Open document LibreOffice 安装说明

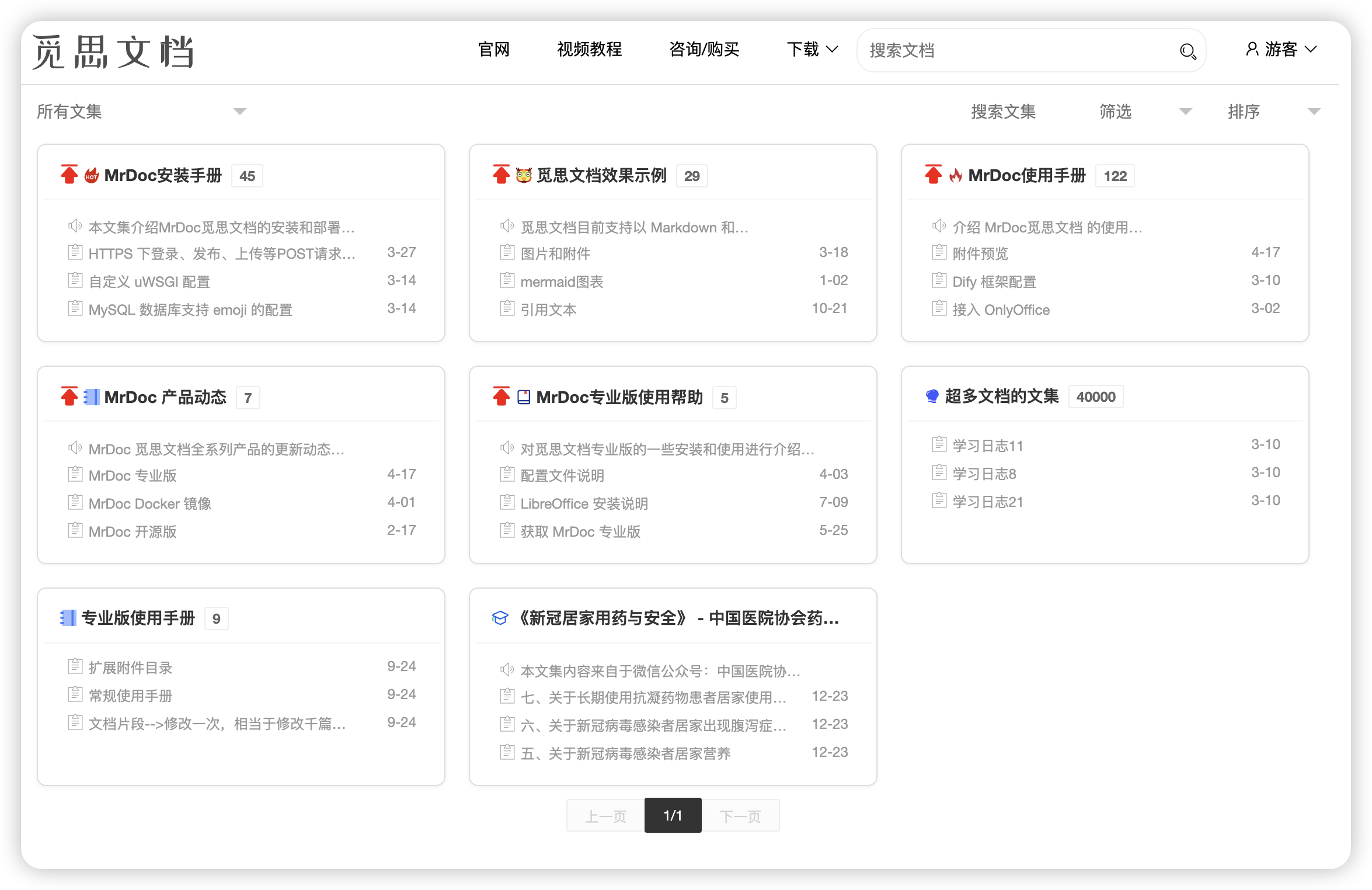click(x=584, y=503)
